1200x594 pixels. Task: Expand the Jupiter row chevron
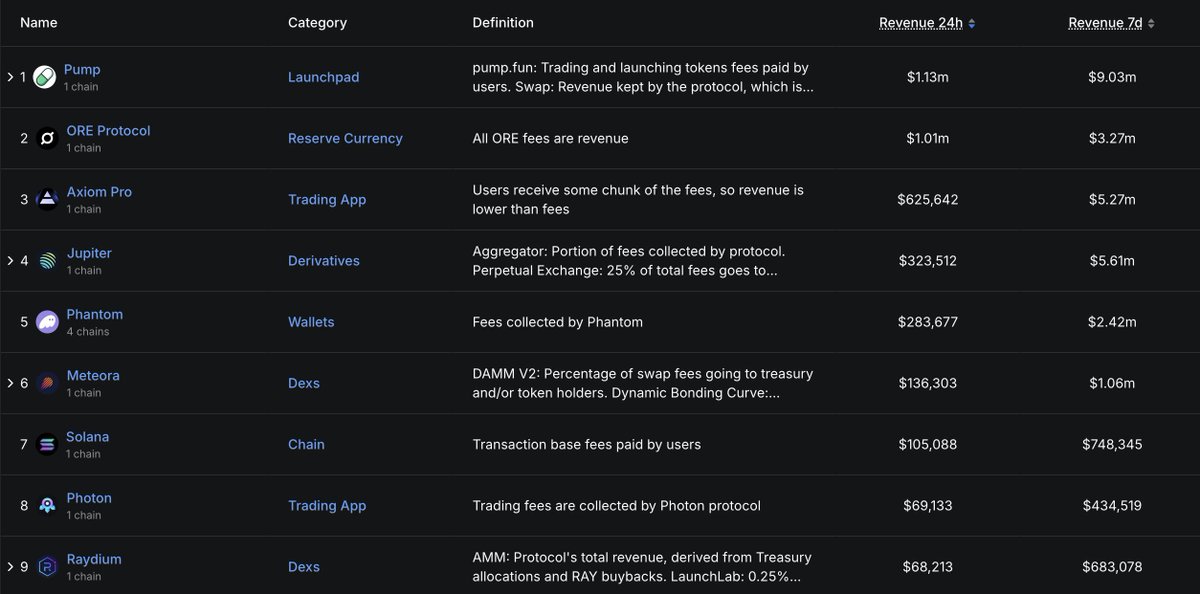point(10,261)
